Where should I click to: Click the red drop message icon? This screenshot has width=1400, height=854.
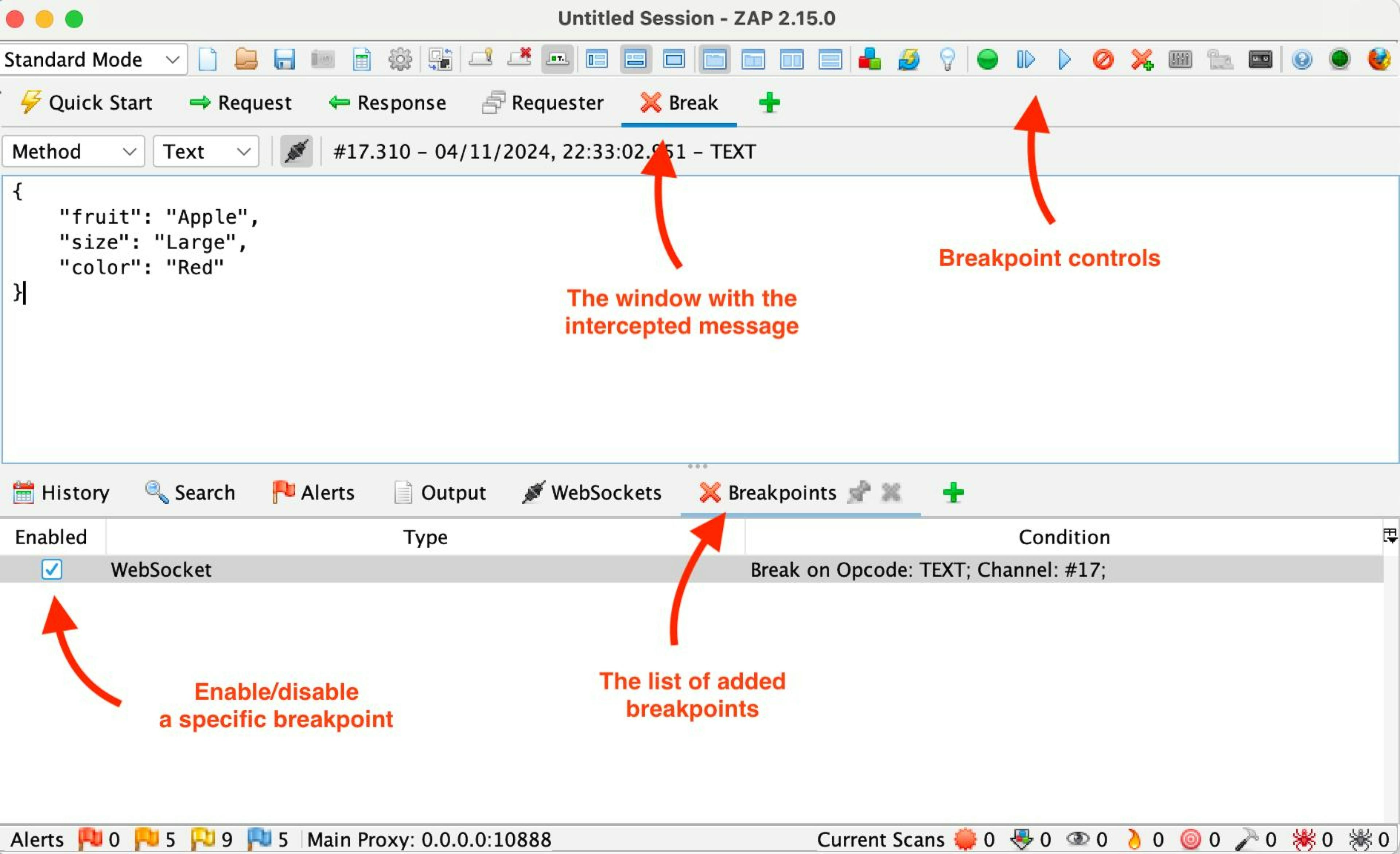pyautogui.click(x=1103, y=60)
